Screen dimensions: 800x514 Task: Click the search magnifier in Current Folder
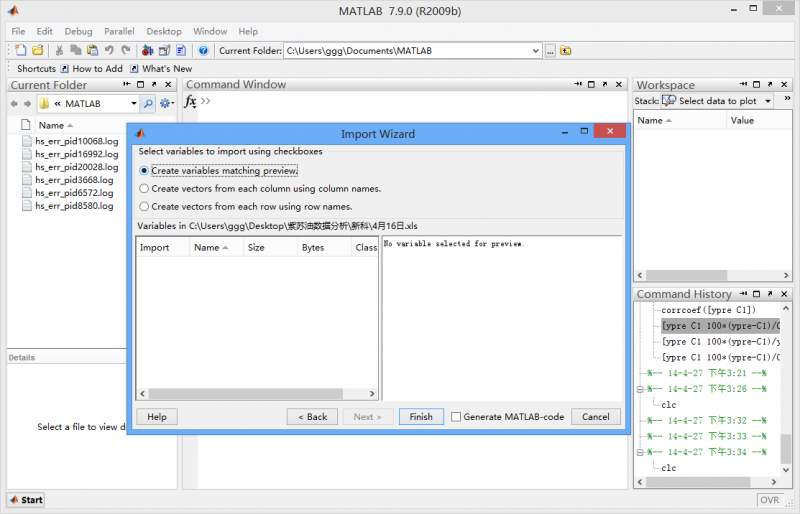(x=148, y=104)
